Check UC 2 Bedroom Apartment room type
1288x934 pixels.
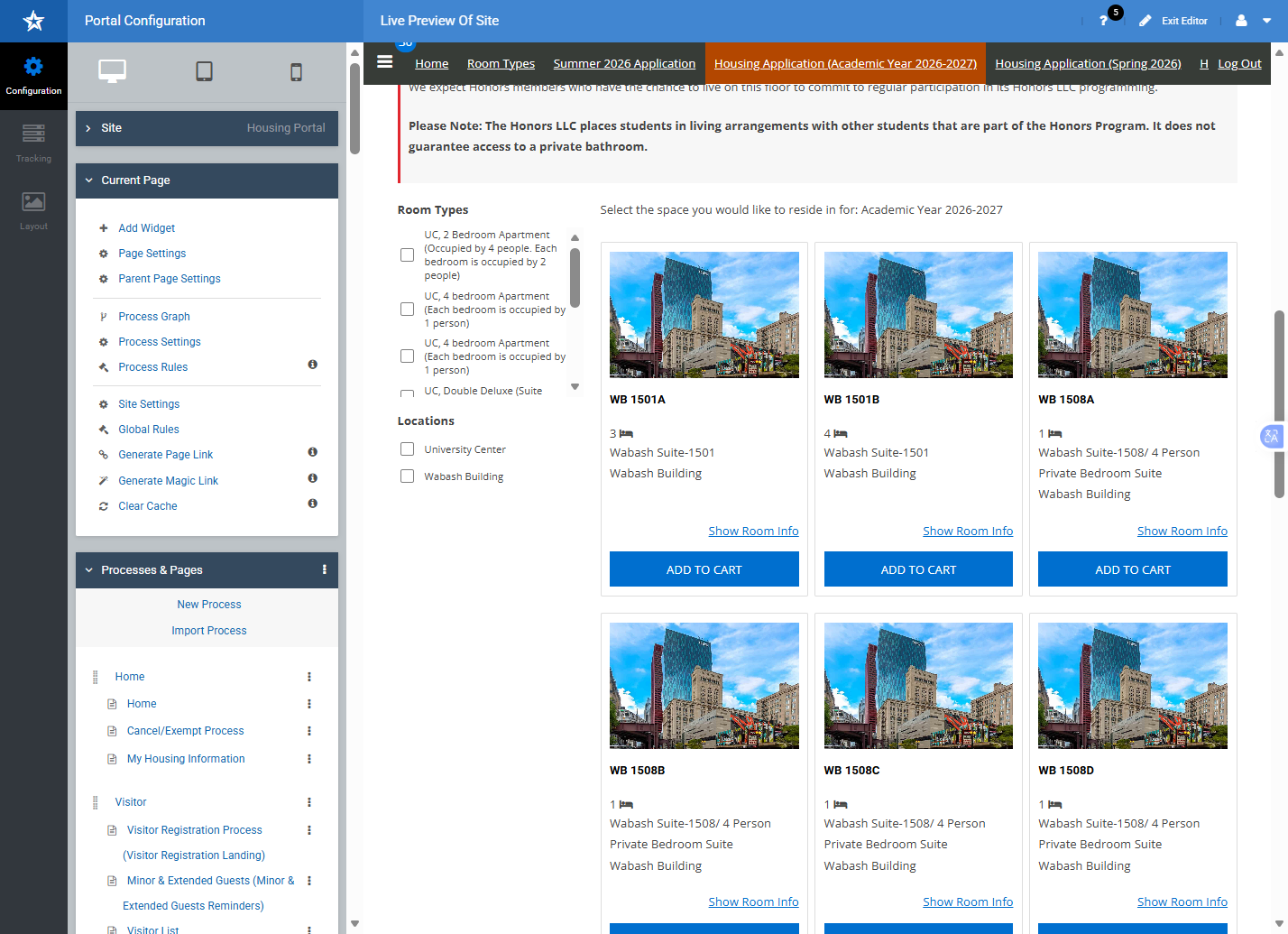click(408, 255)
